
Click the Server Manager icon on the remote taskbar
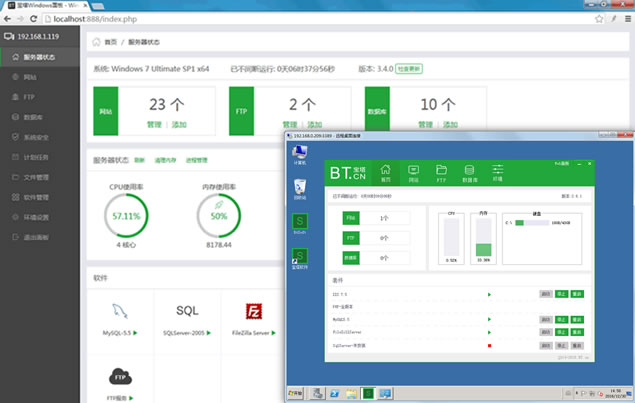point(318,393)
